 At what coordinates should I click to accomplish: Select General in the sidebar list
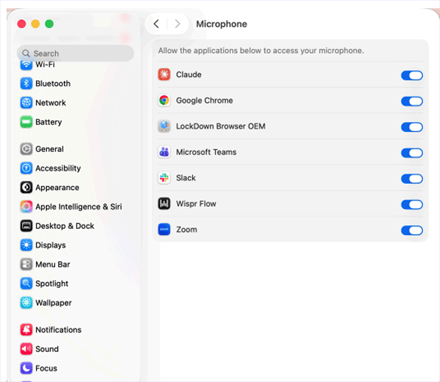[50, 149]
